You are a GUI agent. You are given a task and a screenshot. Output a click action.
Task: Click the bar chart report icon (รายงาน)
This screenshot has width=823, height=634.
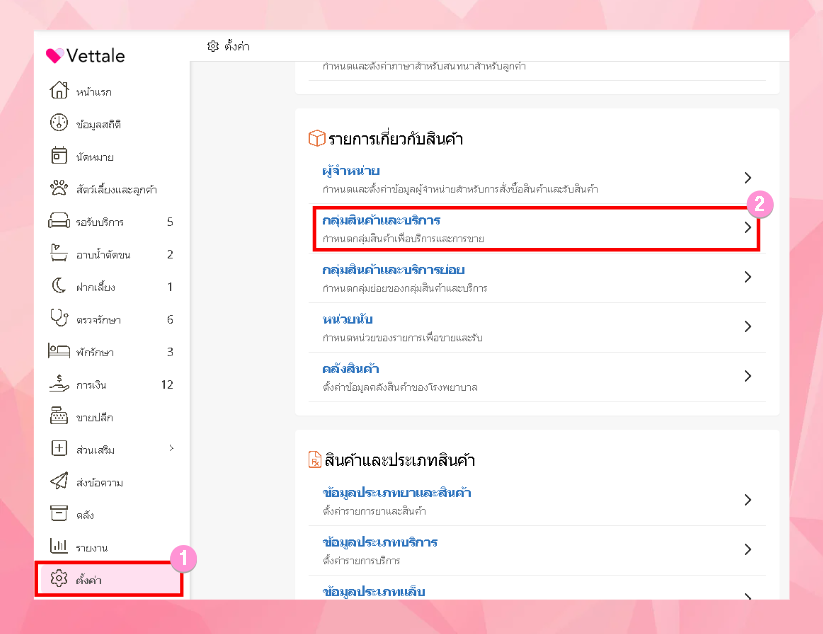click(58, 547)
